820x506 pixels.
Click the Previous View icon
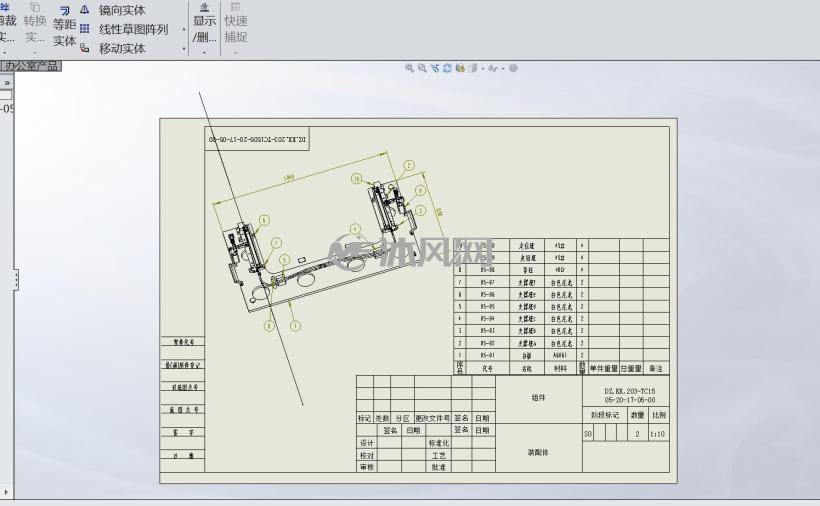pyautogui.click(x=435, y=68)
